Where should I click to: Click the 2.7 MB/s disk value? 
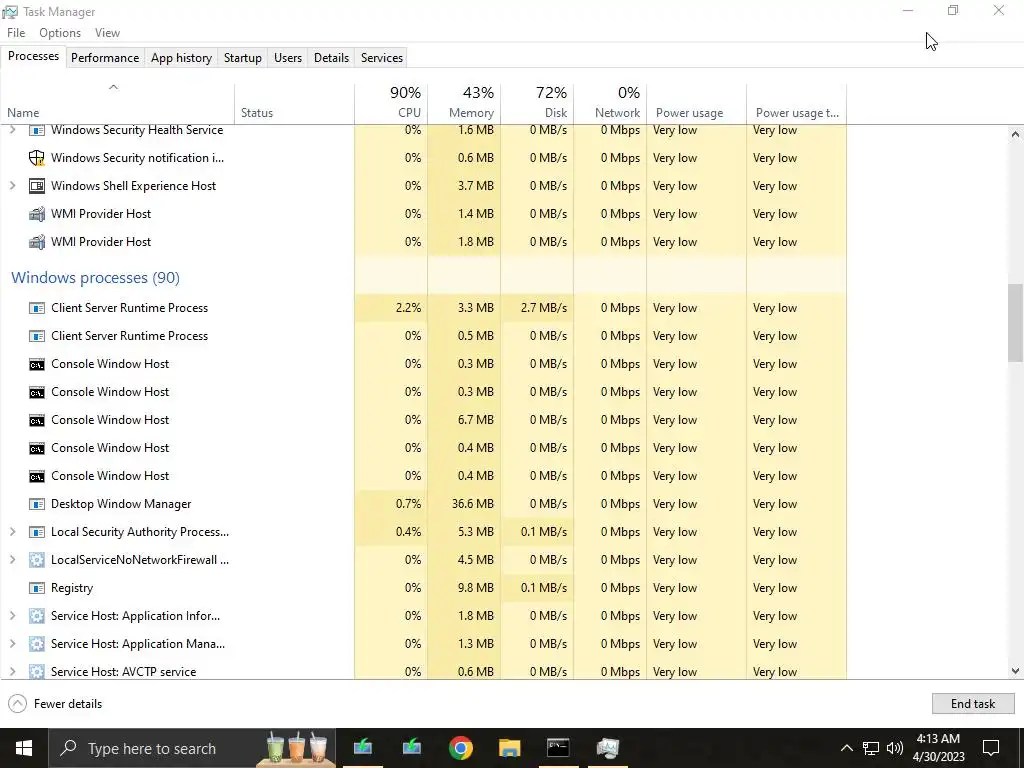[x=544, y=308]
